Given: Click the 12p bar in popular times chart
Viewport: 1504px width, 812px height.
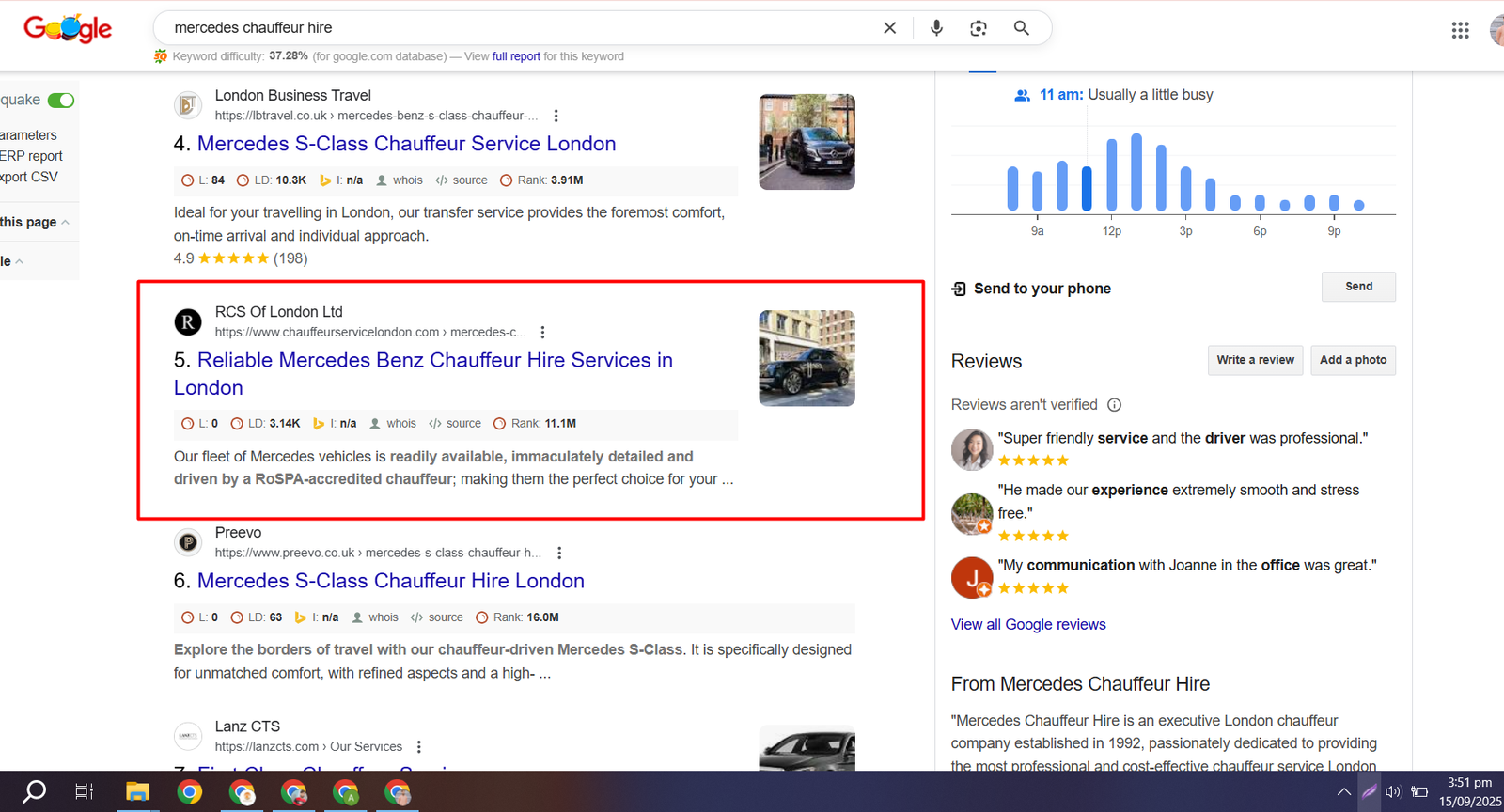Looking at the screenshot, I should (1112, 175).
